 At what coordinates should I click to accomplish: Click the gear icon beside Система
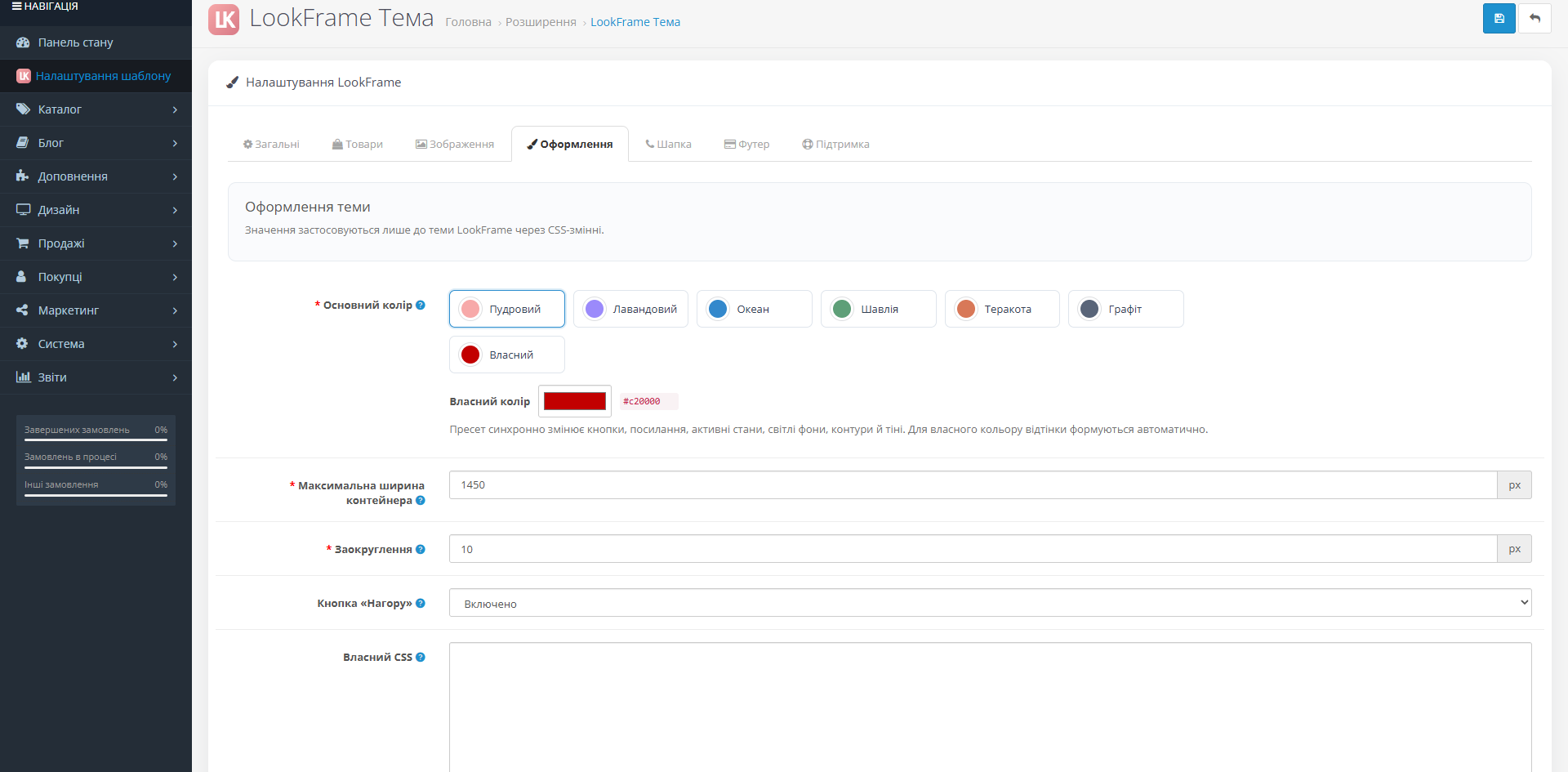click(x=23, y=343)
